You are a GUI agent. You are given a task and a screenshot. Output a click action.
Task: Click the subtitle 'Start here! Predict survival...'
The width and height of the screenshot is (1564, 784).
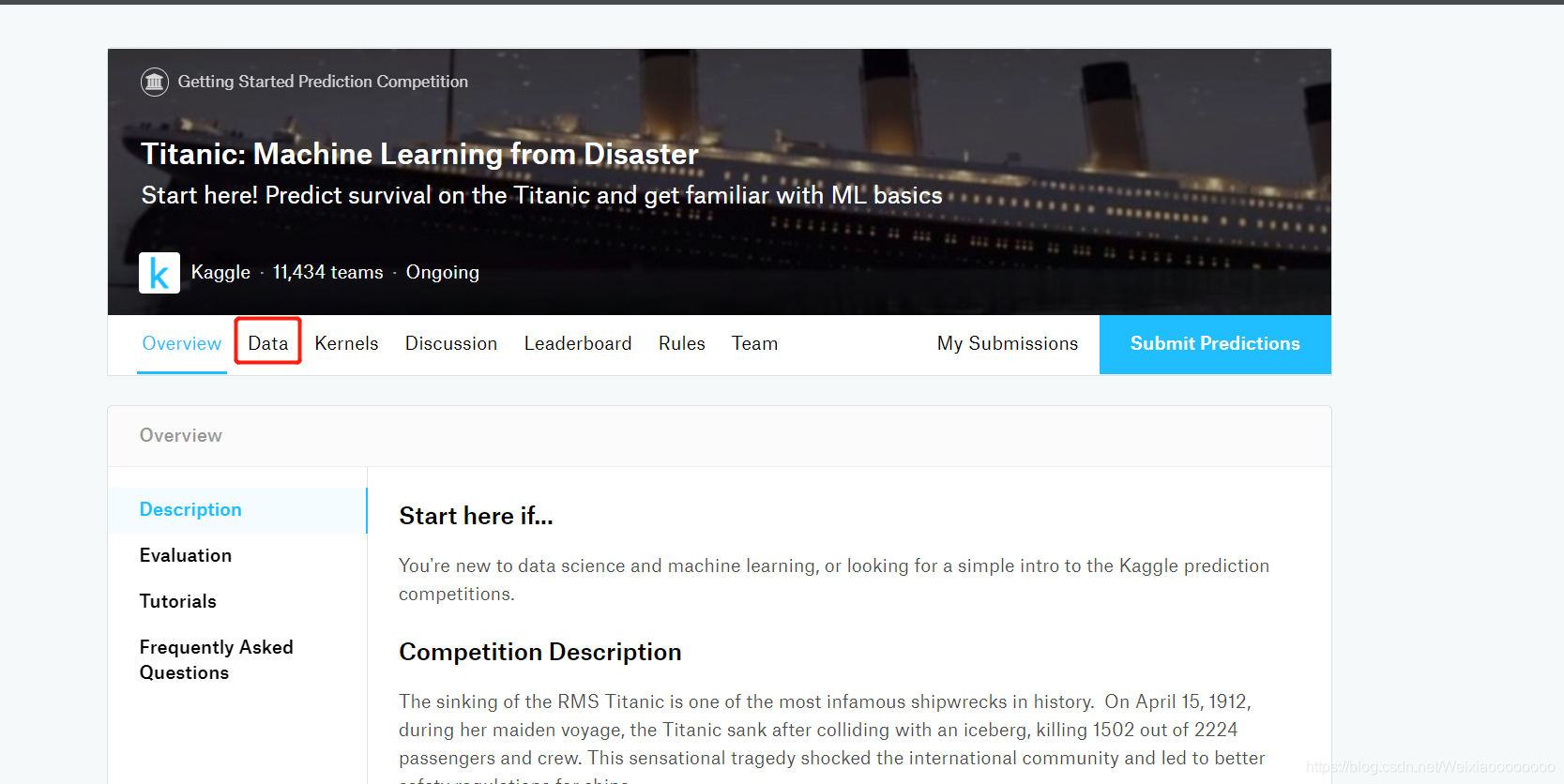541,195
